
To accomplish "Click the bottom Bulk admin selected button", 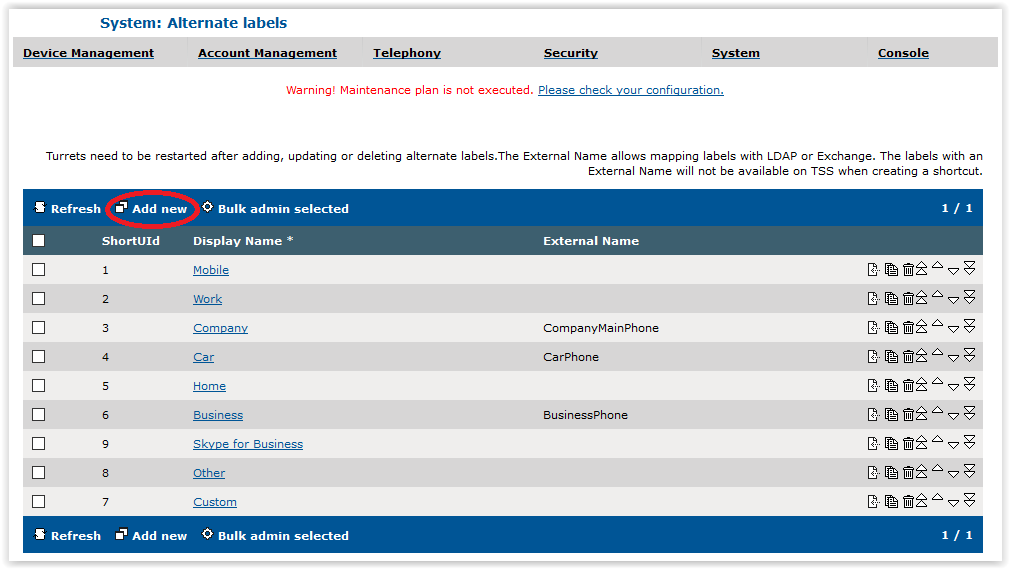I will pyautogui.click(x=275, y=535).
